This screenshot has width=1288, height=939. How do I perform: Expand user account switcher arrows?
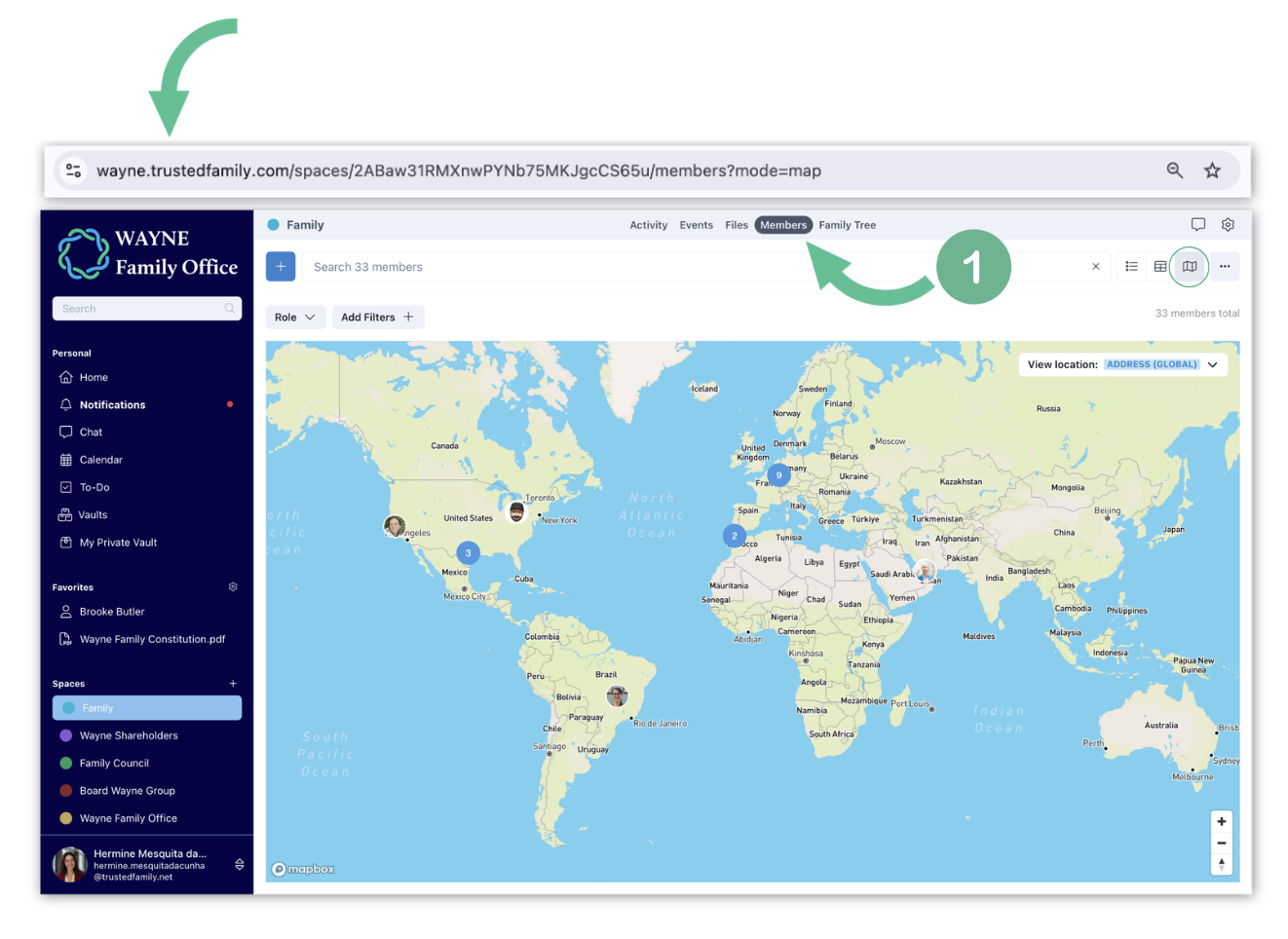tap(240, 865)
